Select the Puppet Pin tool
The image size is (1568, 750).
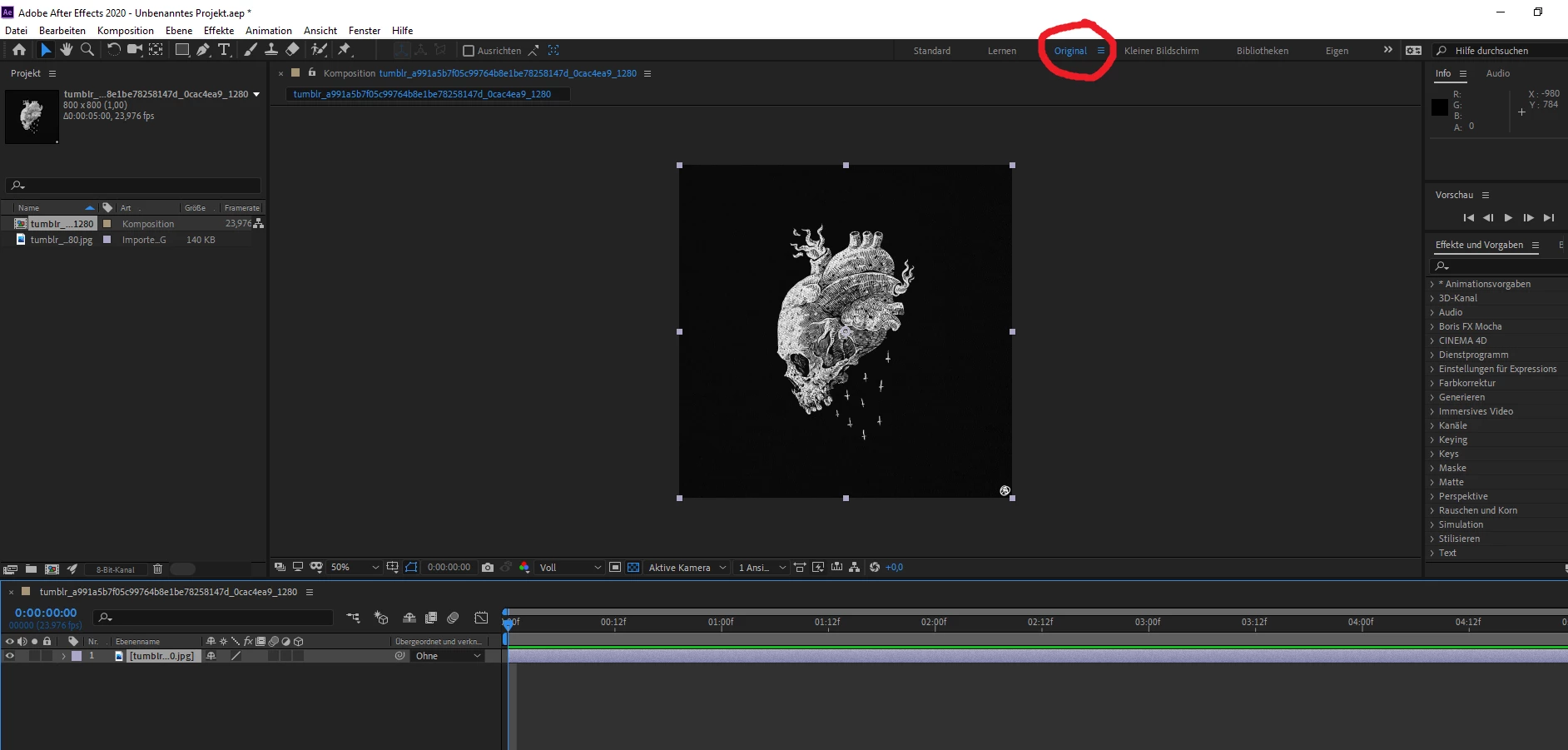pos(345,50)
